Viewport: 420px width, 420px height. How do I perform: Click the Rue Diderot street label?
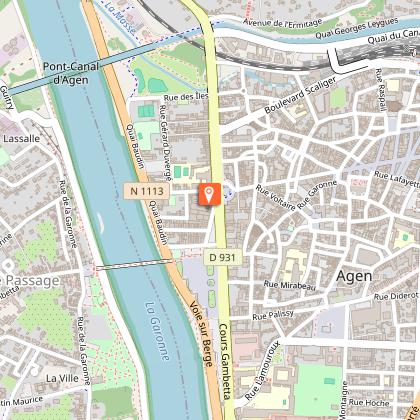tap(396, 296)
